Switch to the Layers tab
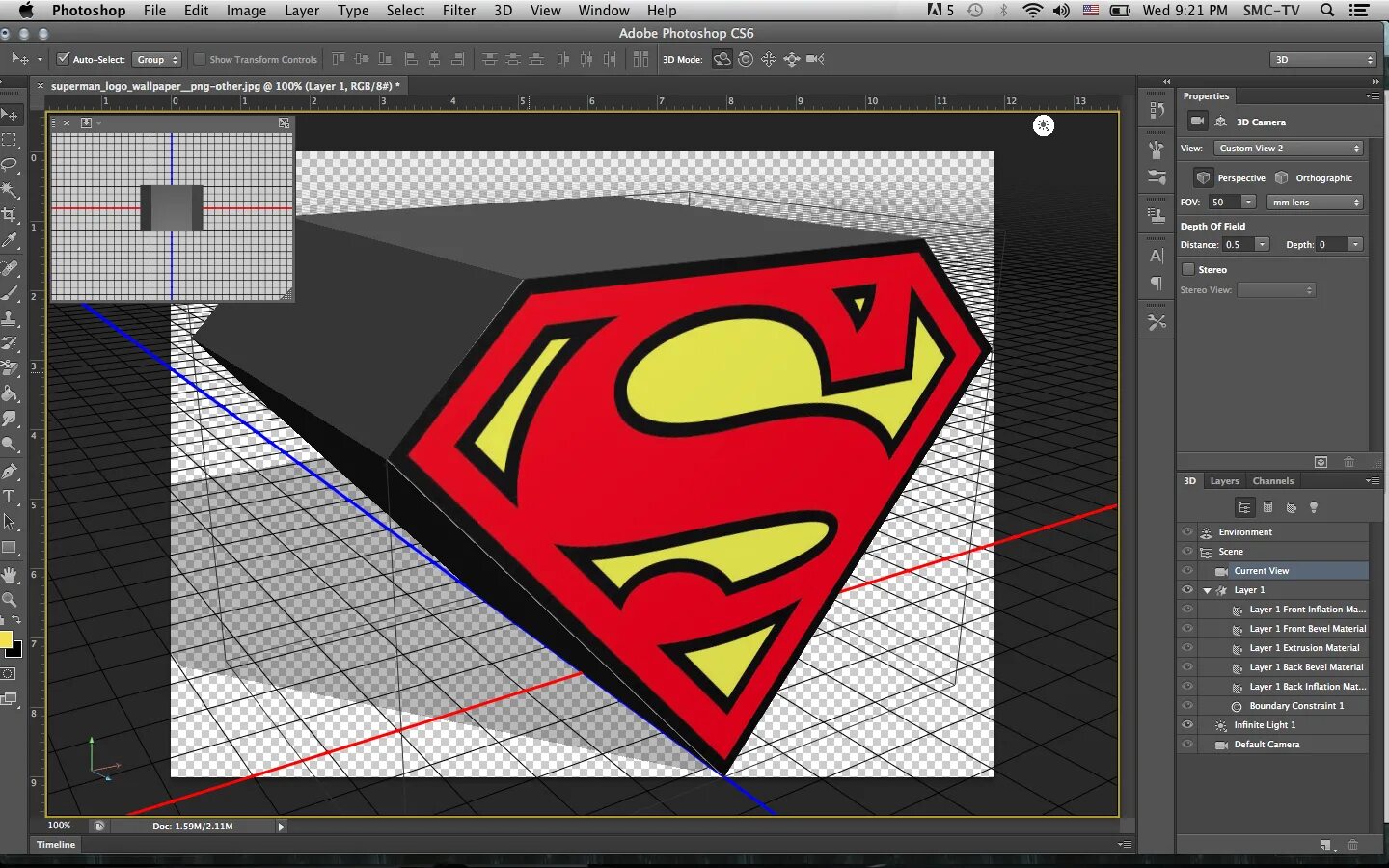The height and width of the screenshot is (868, 1389). pyautogui.click(x=1224, y=480)
